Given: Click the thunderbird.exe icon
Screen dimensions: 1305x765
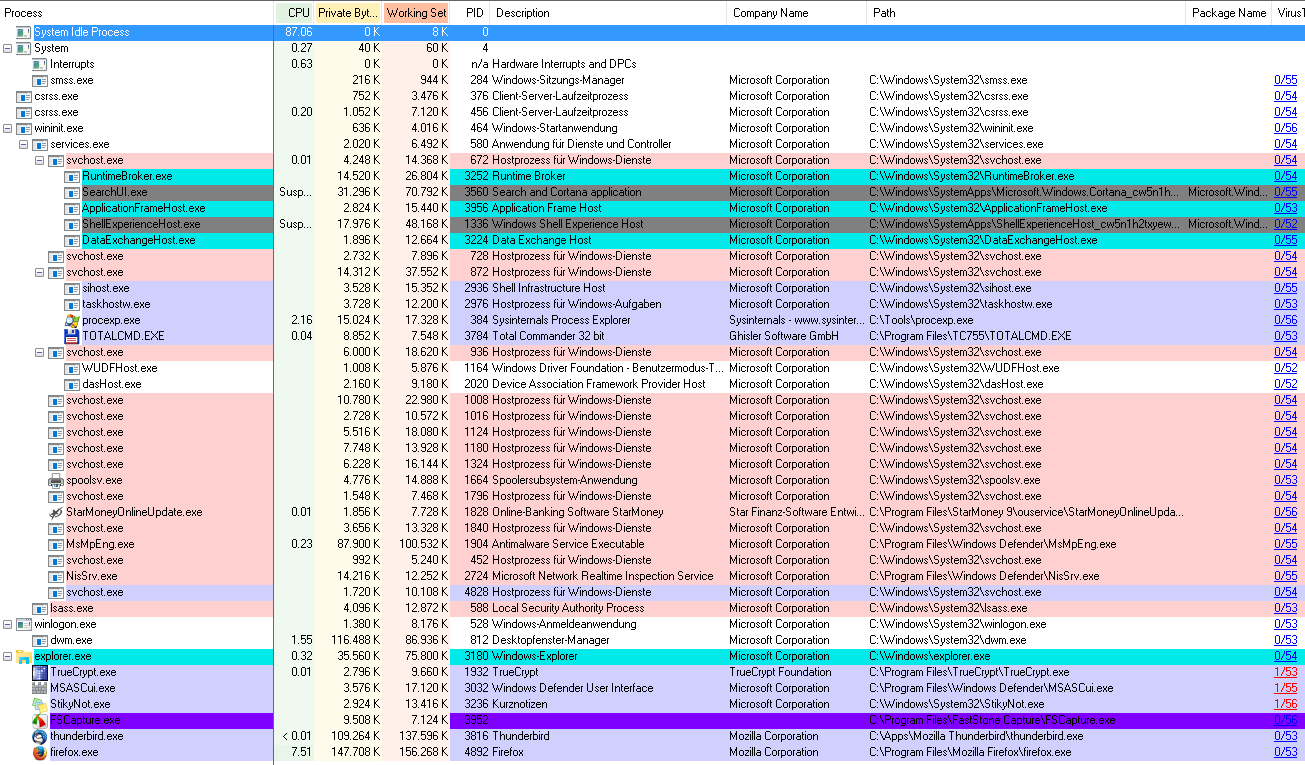Looking at the screenshot, I should point(40,736).
